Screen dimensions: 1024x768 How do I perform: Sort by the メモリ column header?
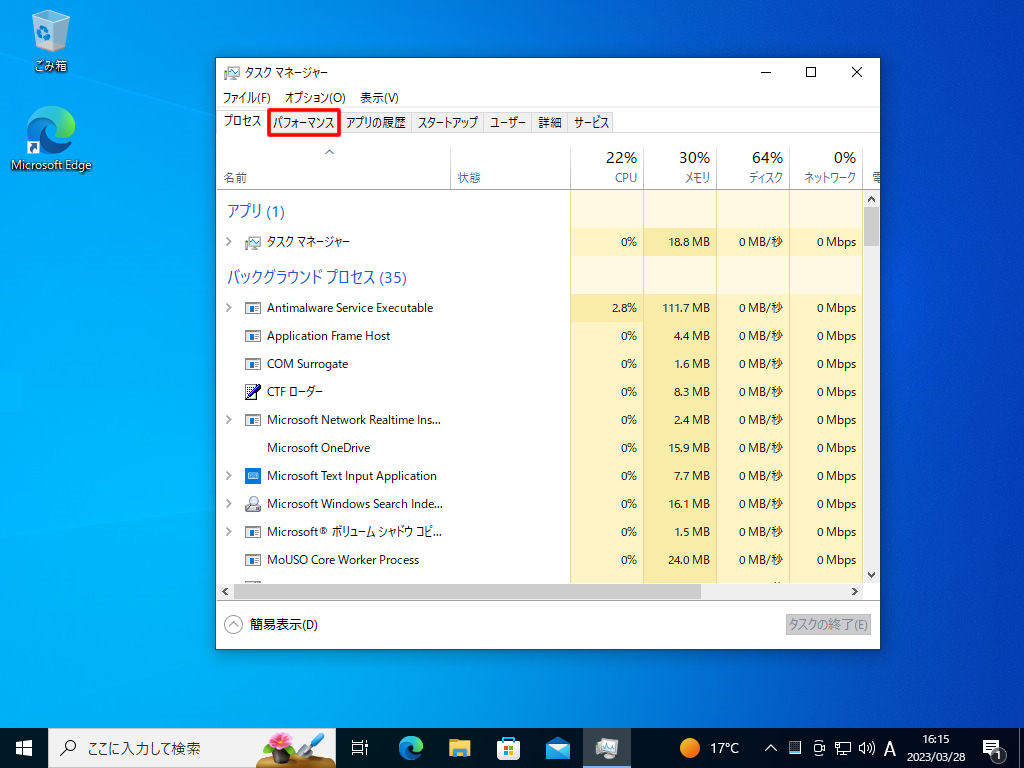coord(680,167)
